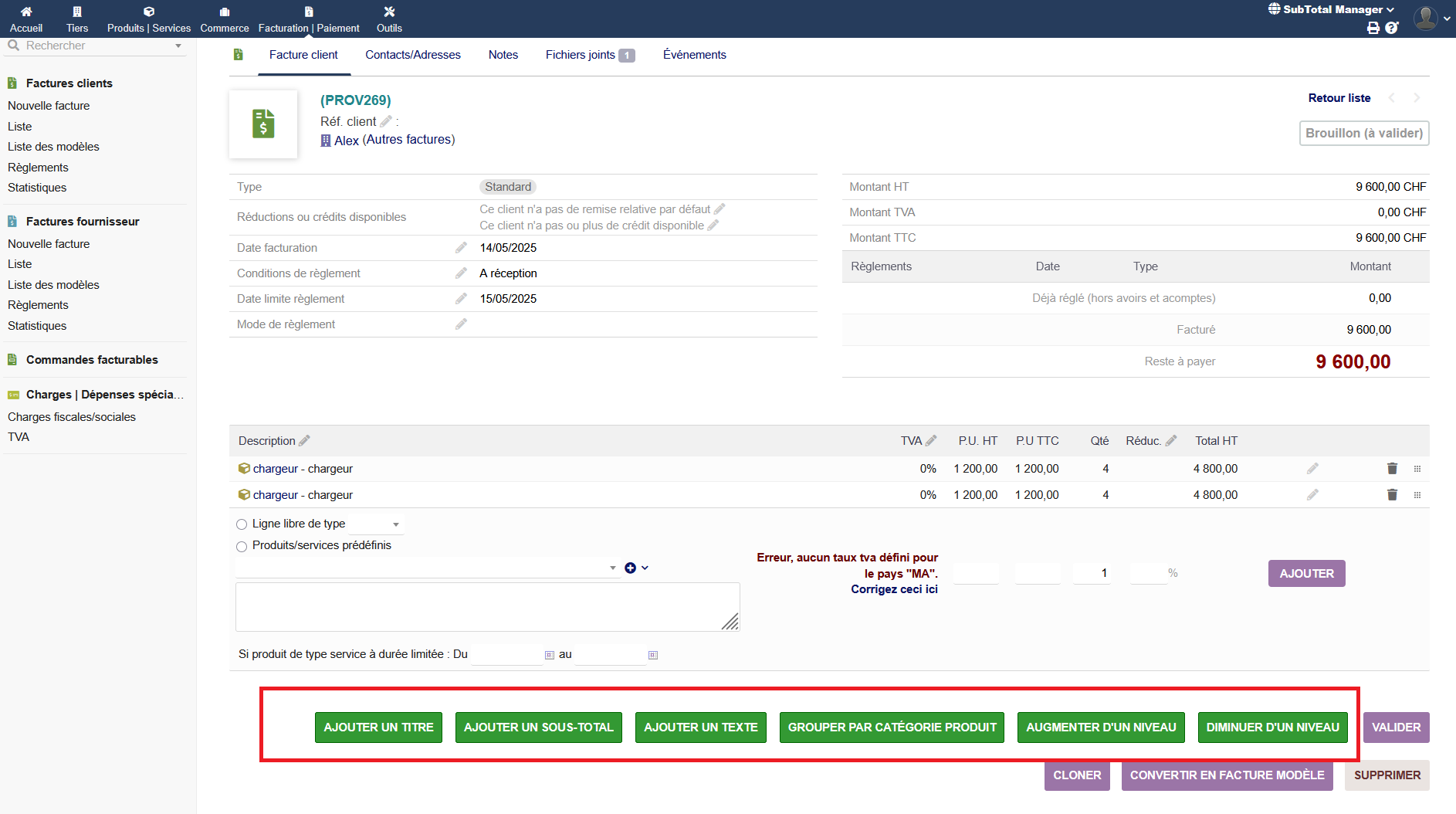Screen dimensions: 1456x814
Task: Open the predefined products dropdown list
Action: [x=427, y=568]
